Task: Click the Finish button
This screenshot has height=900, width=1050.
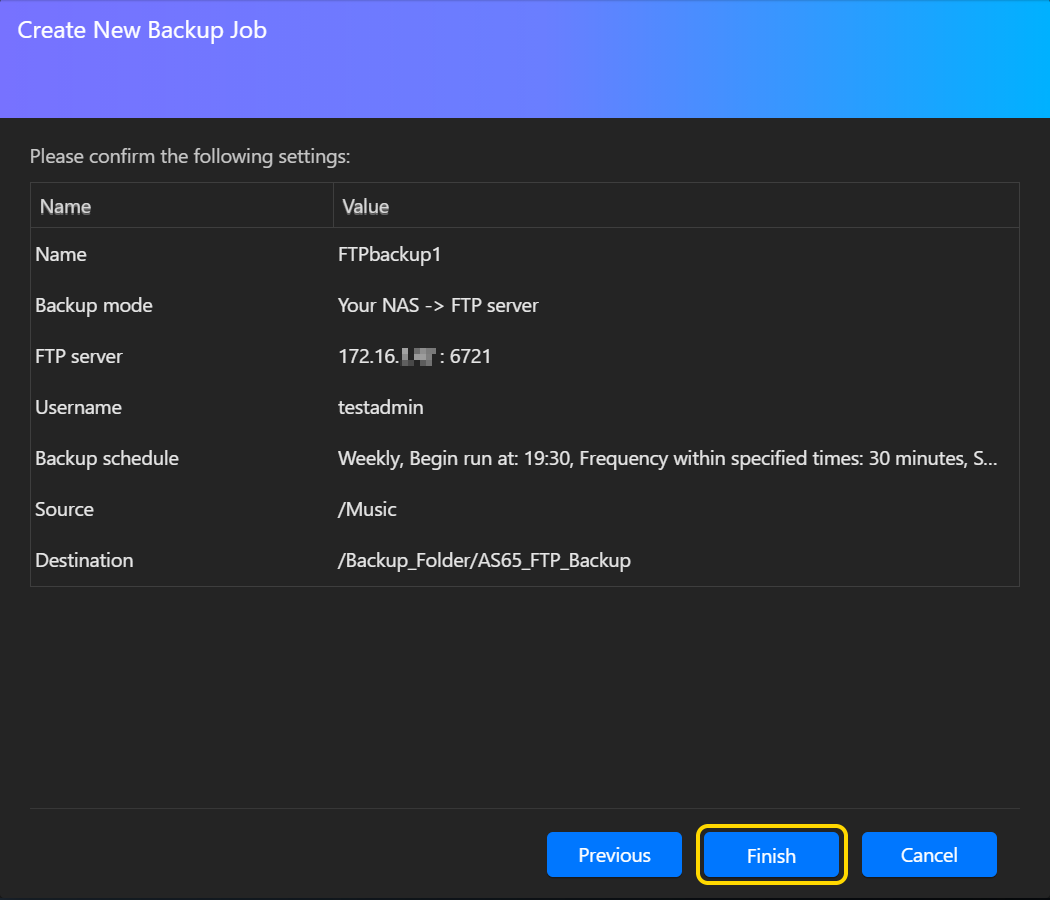Action: coord(771,855)
